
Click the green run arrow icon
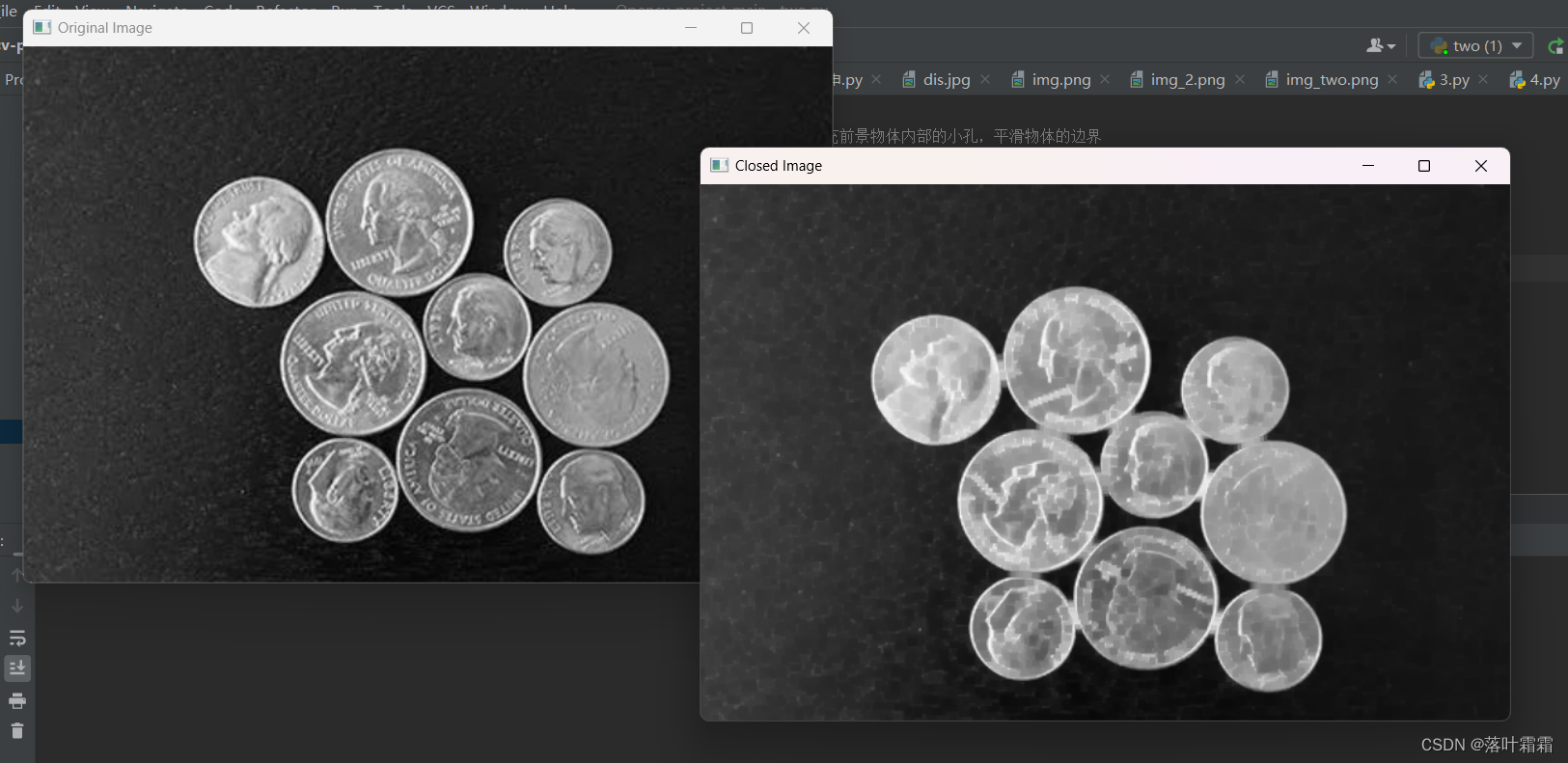click(1555, 45)
